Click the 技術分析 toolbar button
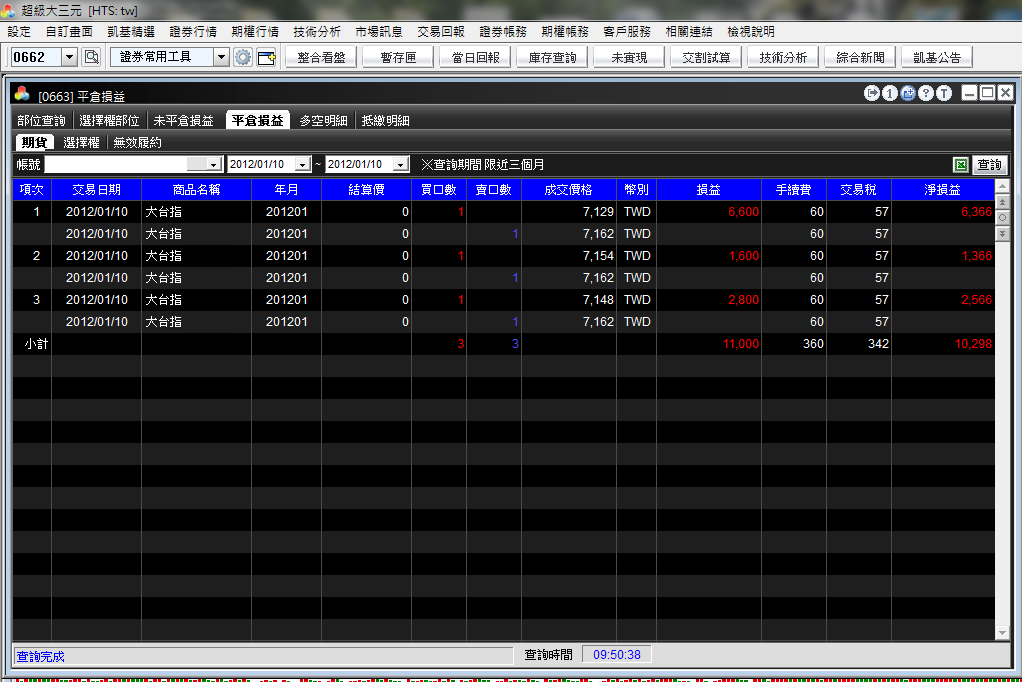This screenshot has width=1022, height=682. [x=783, y=57]
